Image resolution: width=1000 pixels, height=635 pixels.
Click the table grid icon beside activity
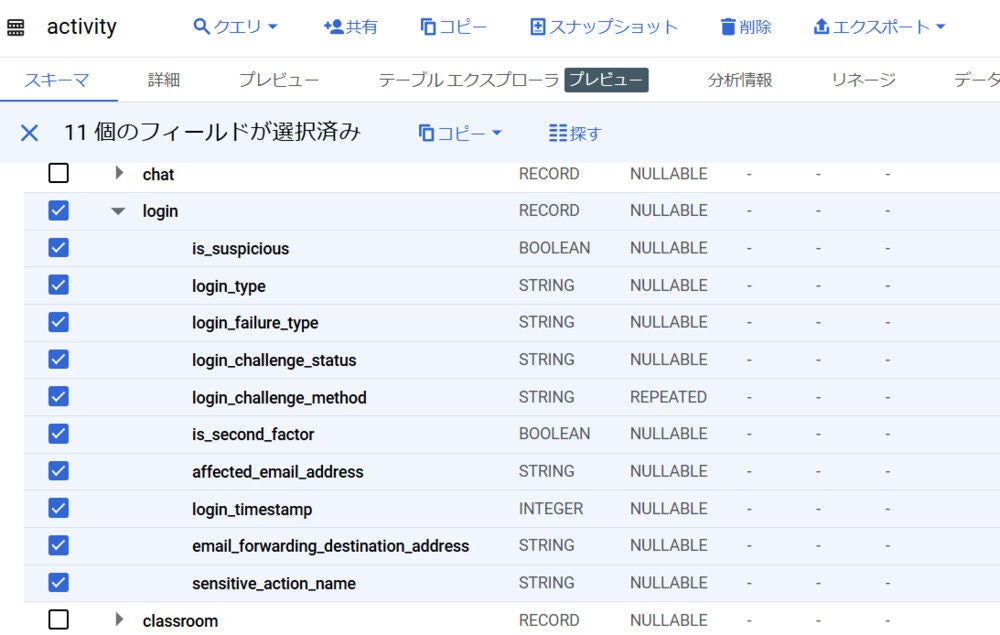click(x=14, y=25)
